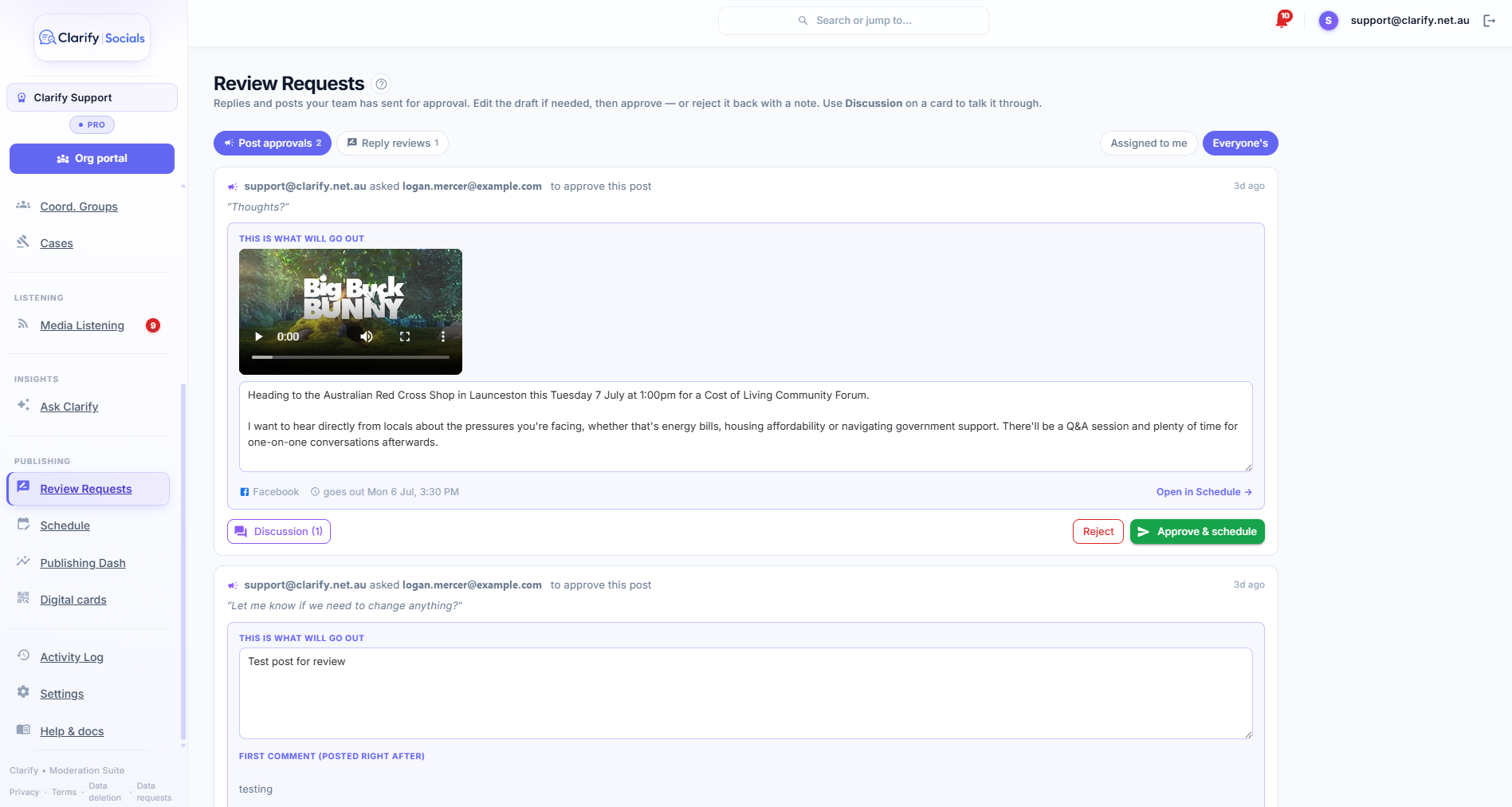Image resolution: width=1512 pixels, height=807 pixels.
Task: Click into the Cost of Living post draft text
Action: (746, 427)
